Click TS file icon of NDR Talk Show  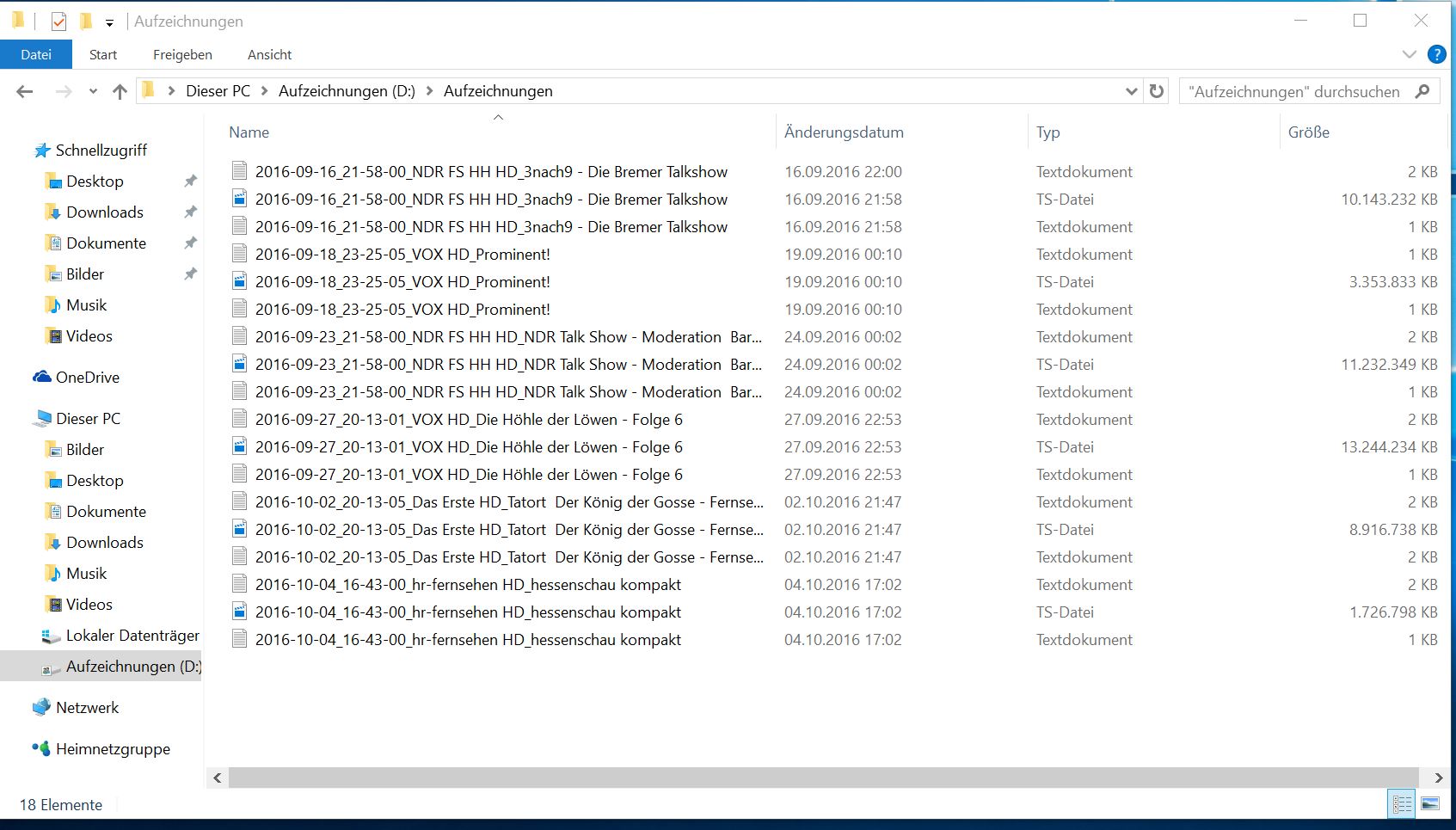(x=240, y=364)
